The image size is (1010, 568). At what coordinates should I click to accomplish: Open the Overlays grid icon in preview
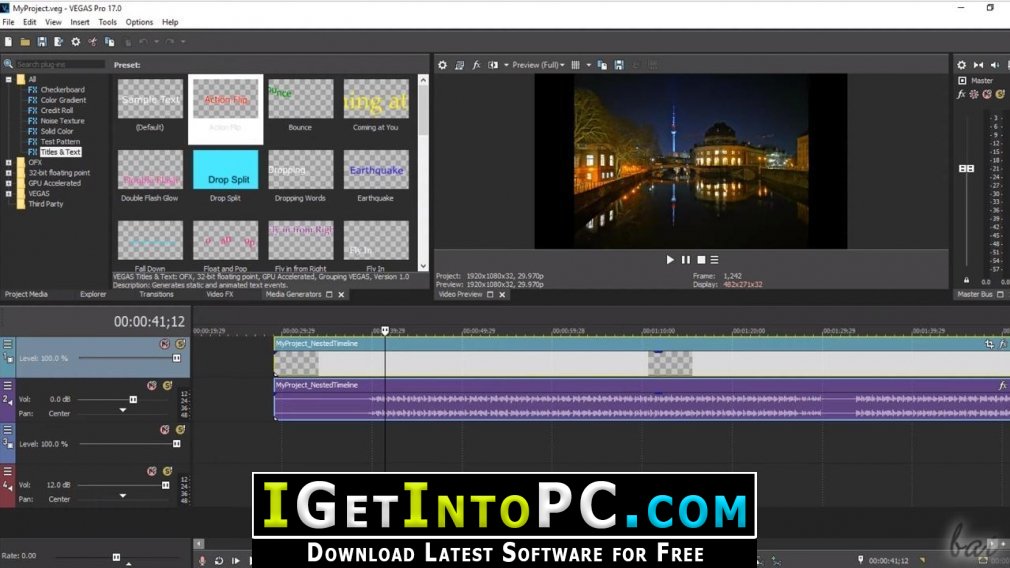click(x=576, y=65)
